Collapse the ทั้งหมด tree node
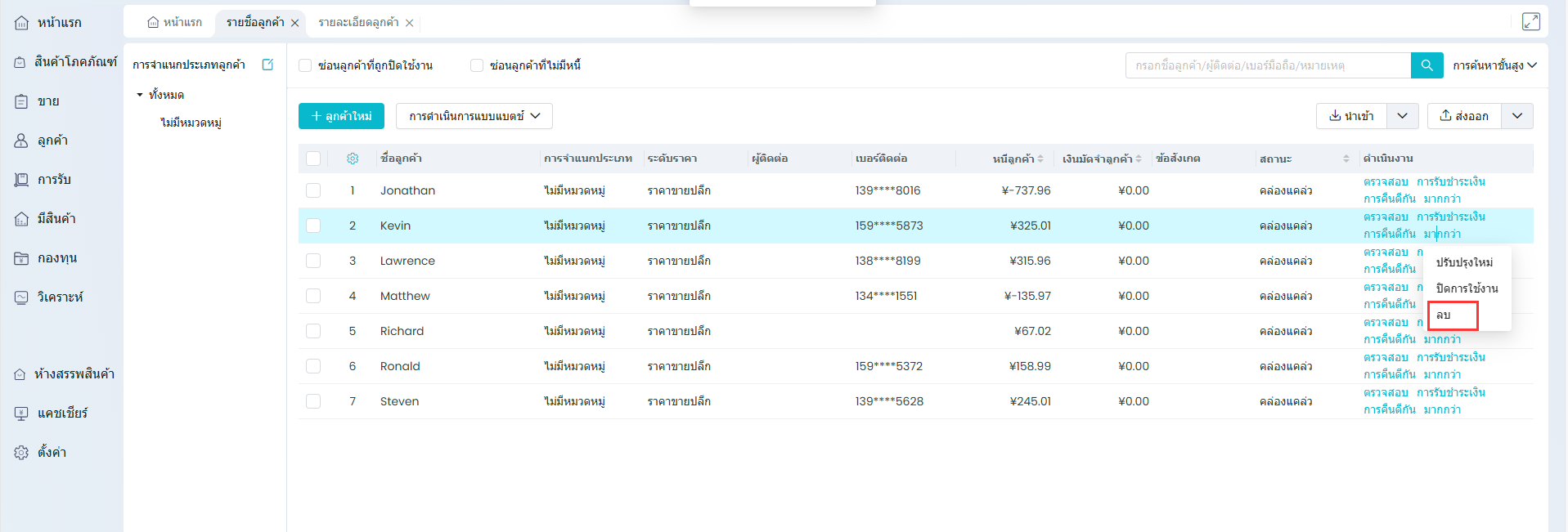The width and height of the screenshot is (1568, 532). coord(140,95)
